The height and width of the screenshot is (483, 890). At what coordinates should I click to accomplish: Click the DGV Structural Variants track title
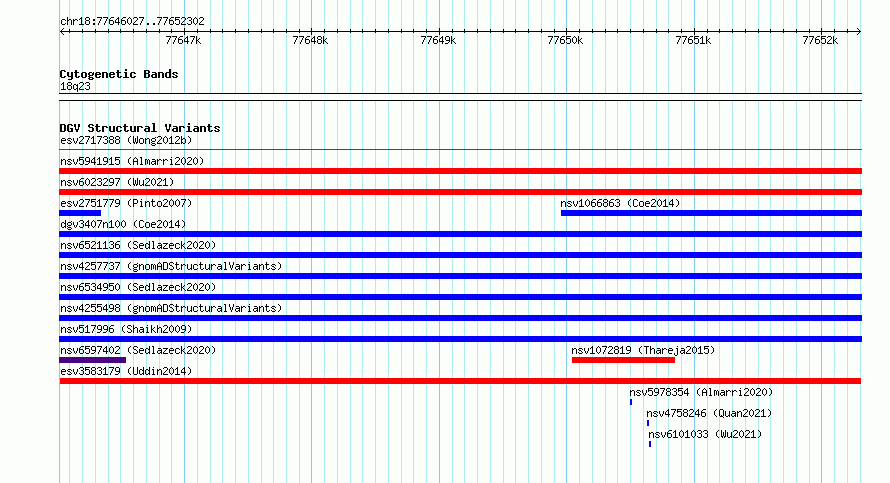click(140, 128)
